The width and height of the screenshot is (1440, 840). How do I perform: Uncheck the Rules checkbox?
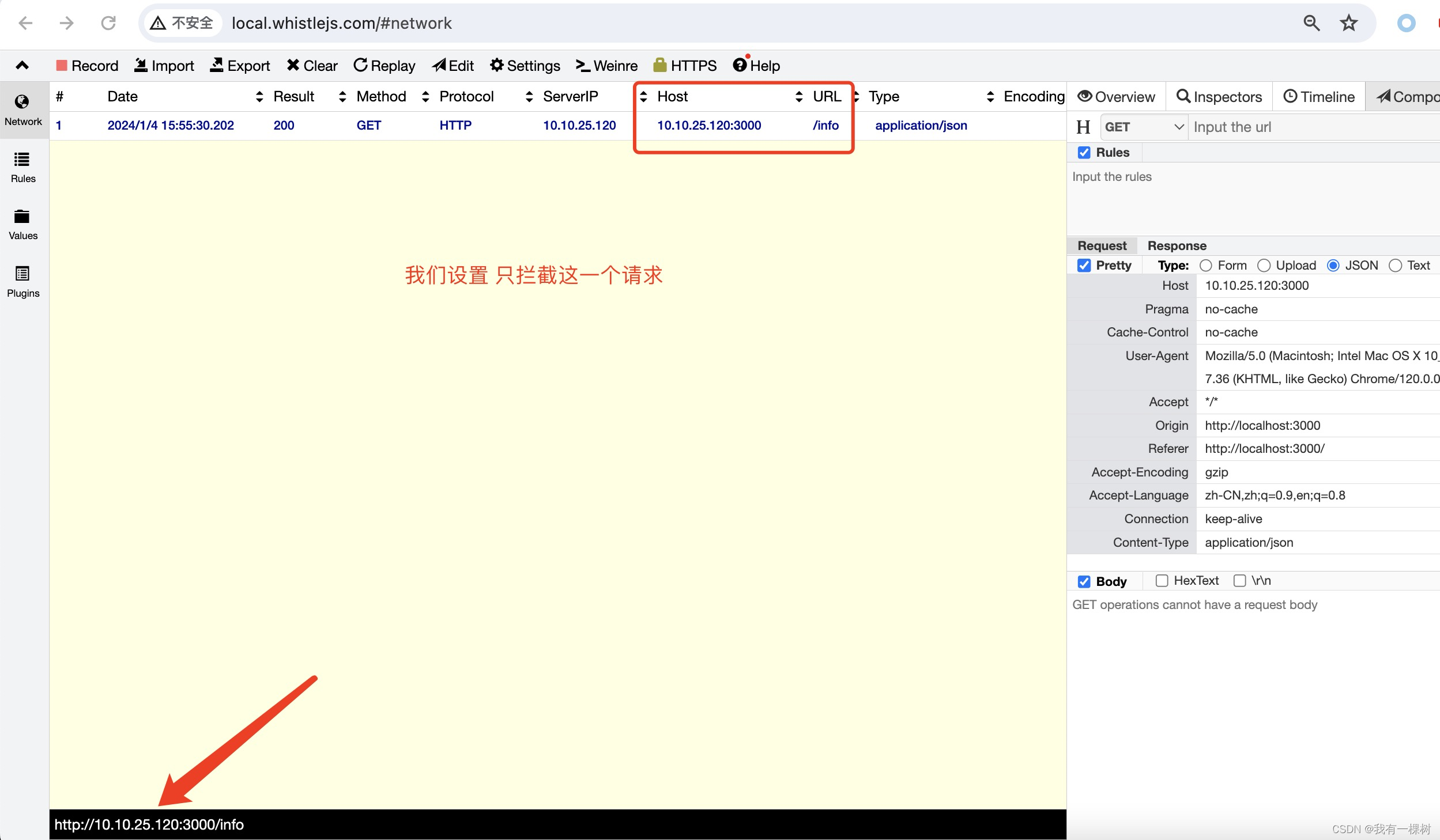[x=1084, y=153]
